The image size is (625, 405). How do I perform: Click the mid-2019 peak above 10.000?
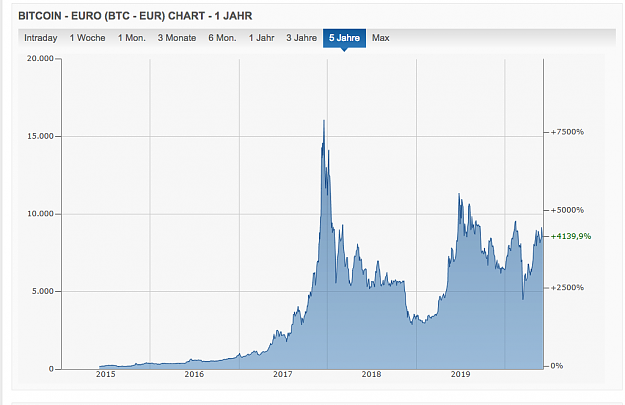(x=459, y=194)
